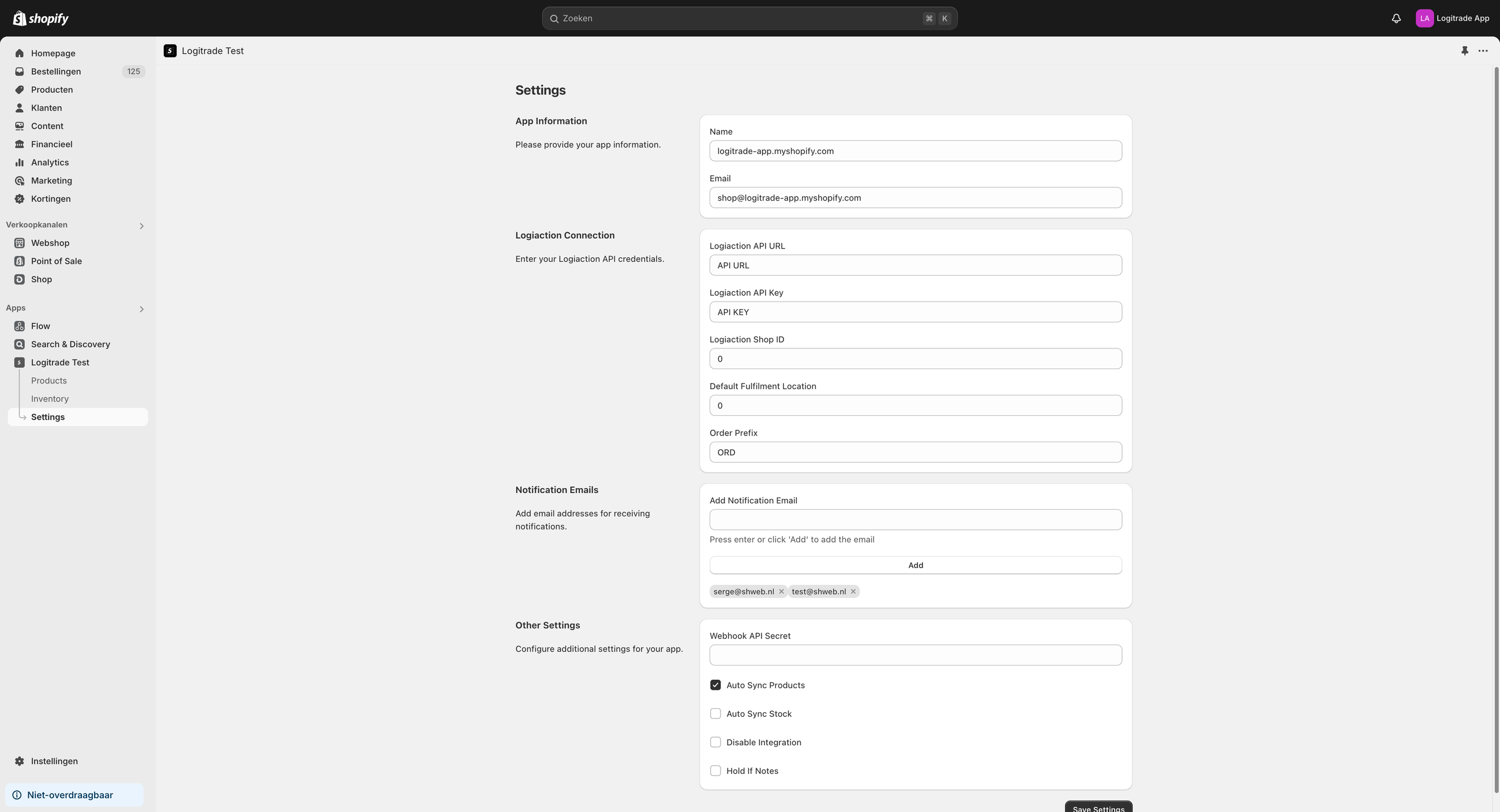Click the Logiaction API Key field
Screen dimensions: 1500x812
coord(916,312)
